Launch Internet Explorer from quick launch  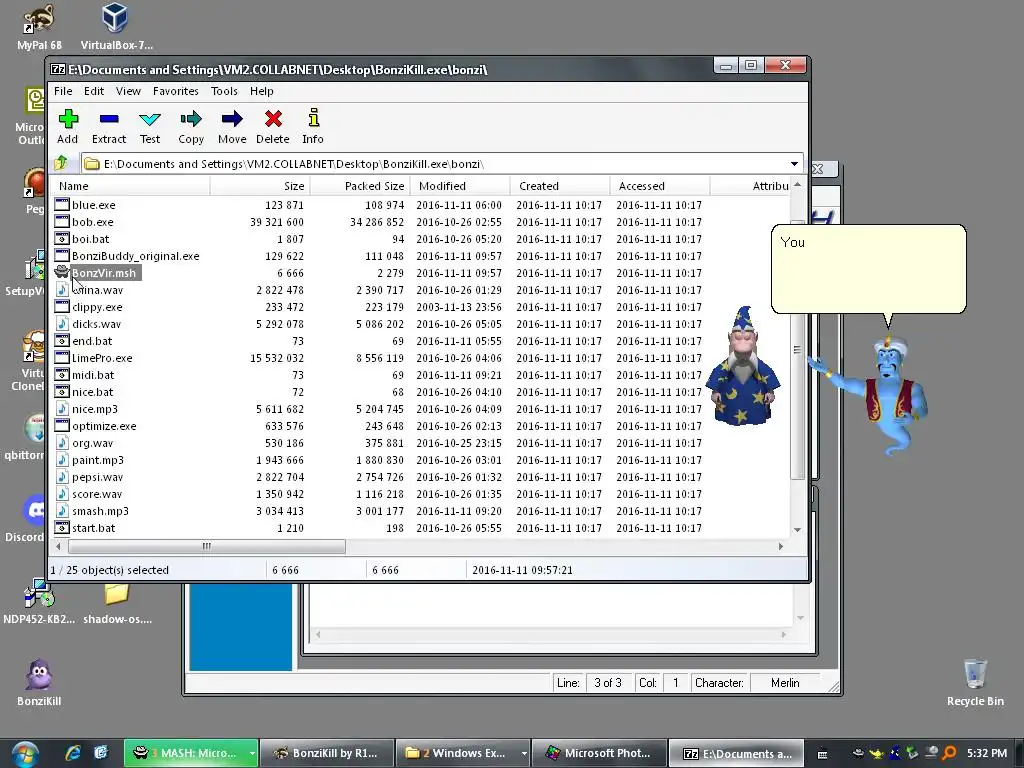tap(72, 753)
